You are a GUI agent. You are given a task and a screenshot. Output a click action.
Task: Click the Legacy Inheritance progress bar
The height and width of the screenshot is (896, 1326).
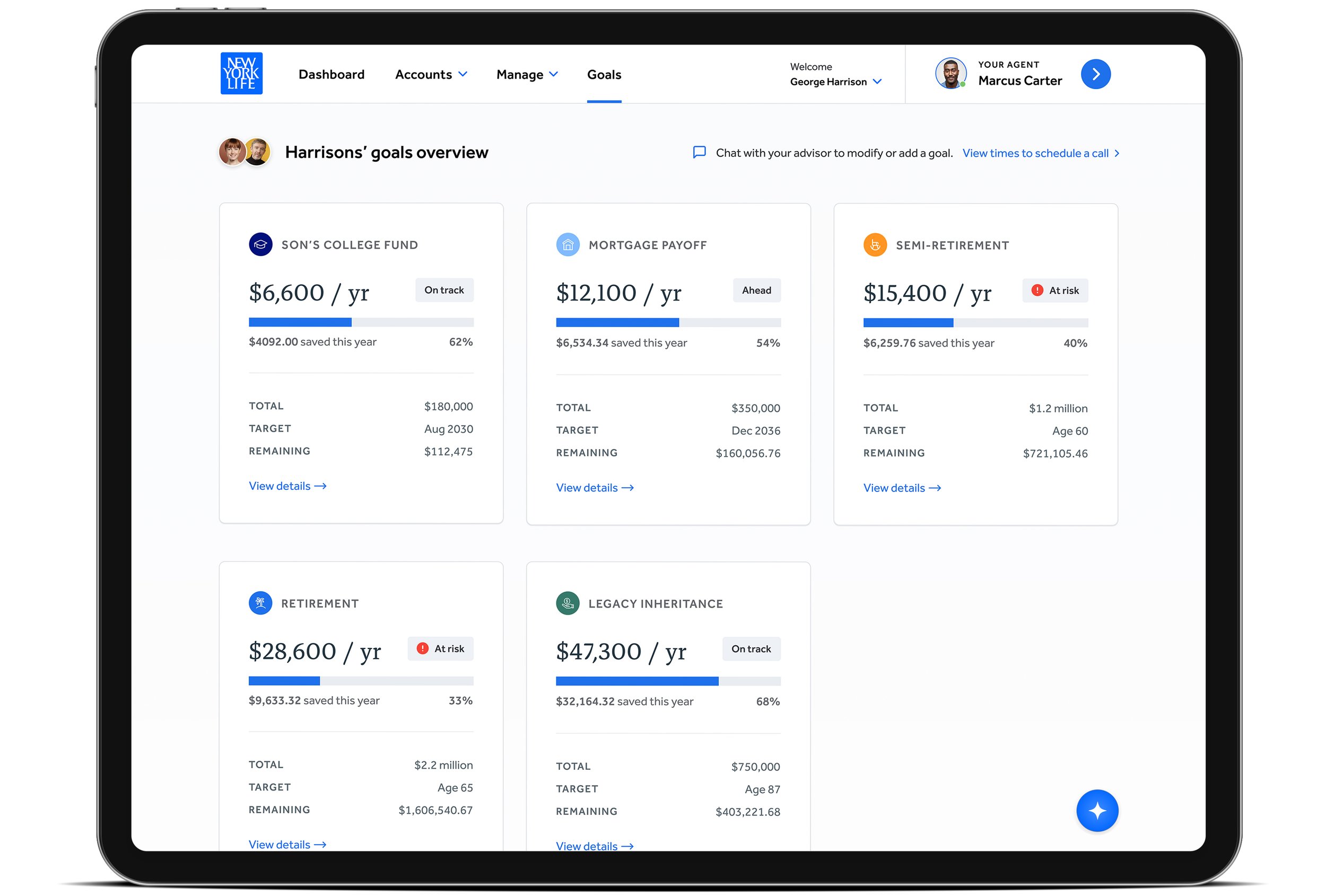(x=668, y=681)
